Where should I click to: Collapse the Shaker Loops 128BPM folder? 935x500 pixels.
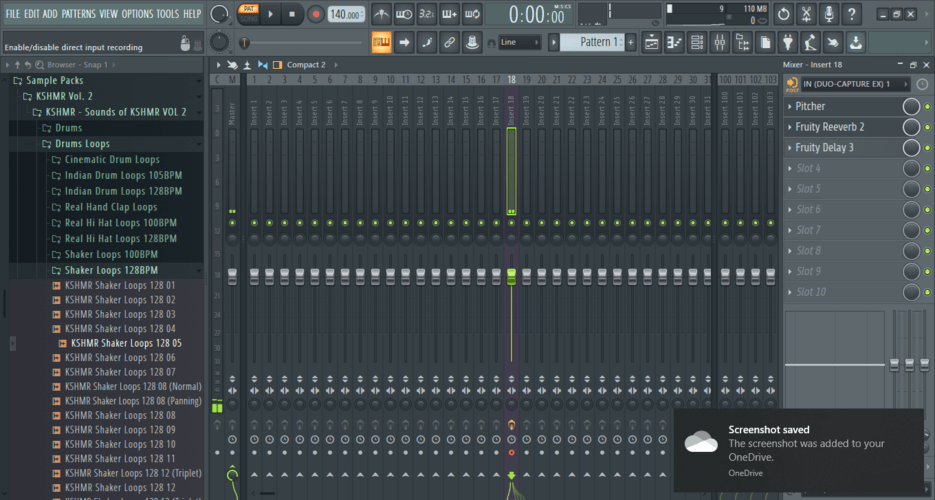(112, 270)
